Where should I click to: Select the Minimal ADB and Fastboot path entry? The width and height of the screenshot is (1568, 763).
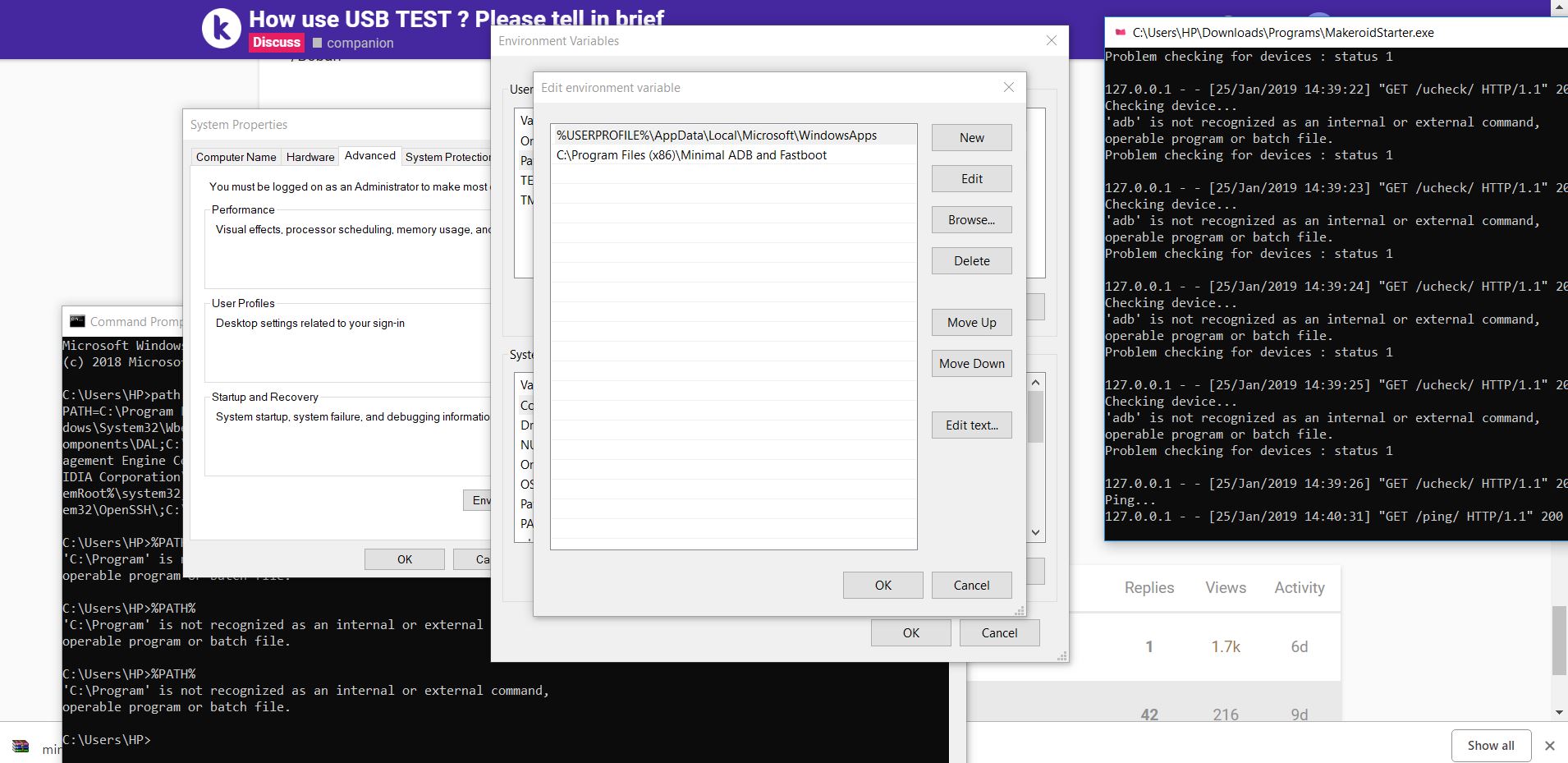(x=691, y=155)
